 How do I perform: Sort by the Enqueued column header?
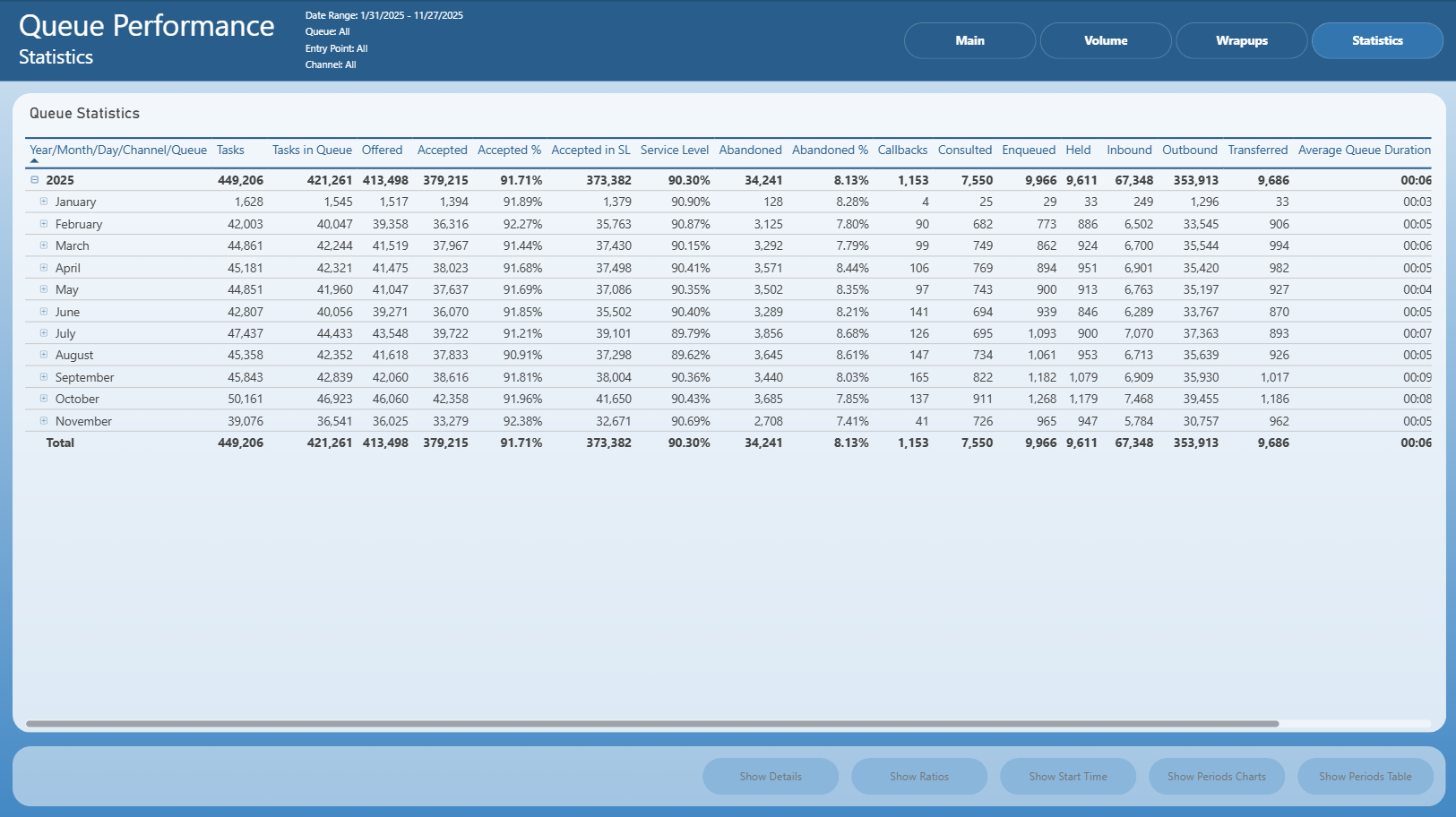coord(1029,150)
